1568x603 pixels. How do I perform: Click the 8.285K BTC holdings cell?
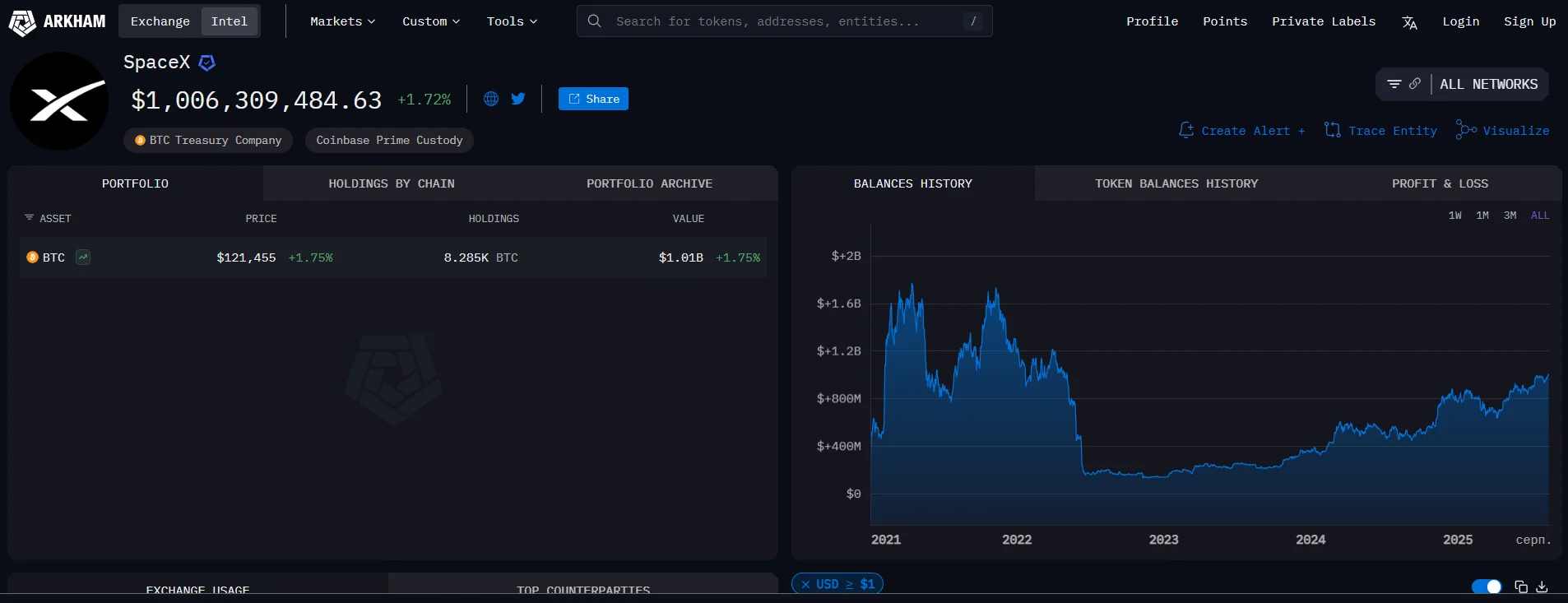point(481,257)
